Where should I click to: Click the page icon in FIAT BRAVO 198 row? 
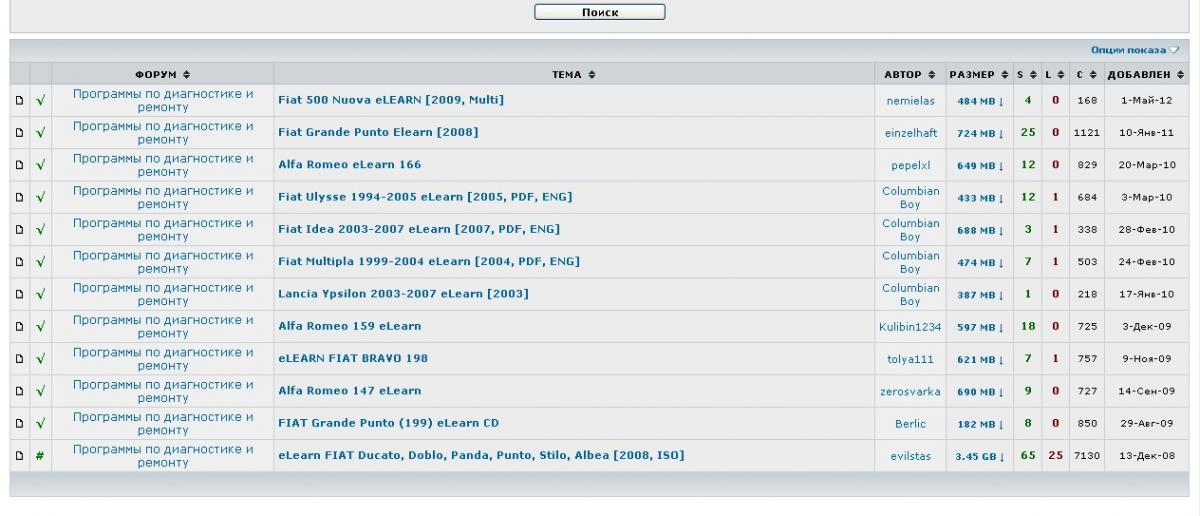[x=19, y=359]
